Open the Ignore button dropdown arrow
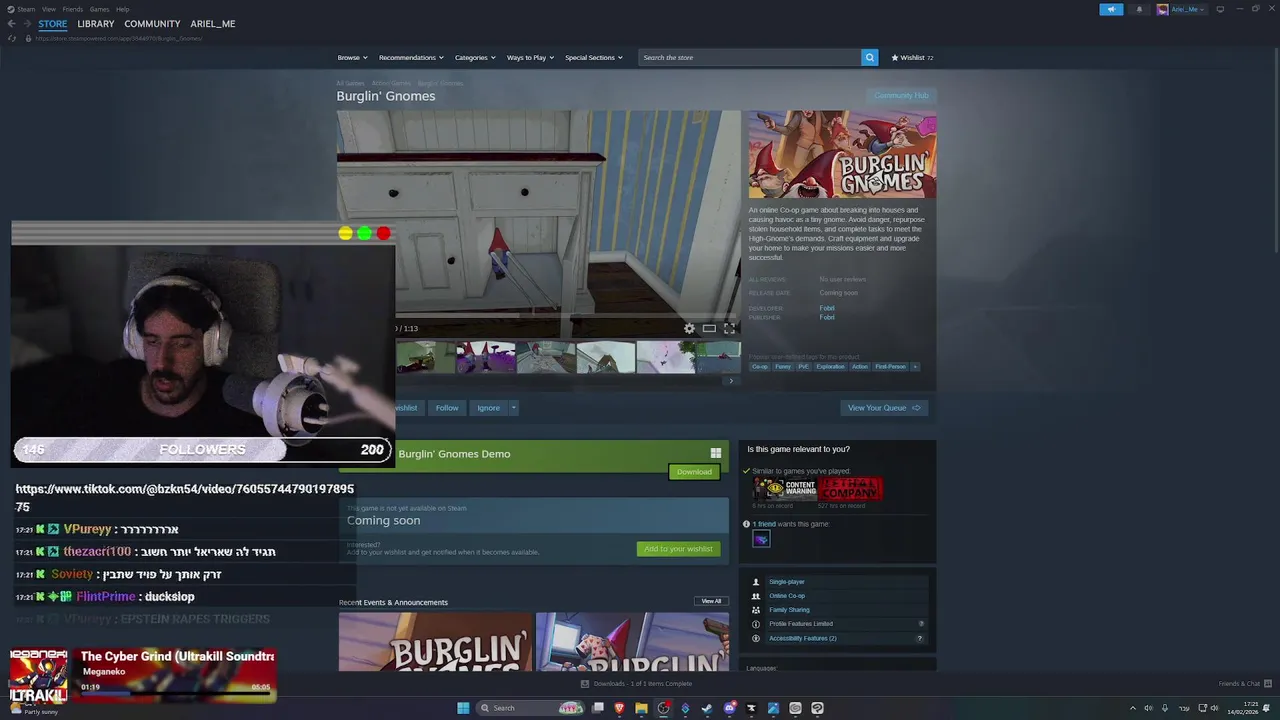The image size is (1280, 720). point(513,407)
